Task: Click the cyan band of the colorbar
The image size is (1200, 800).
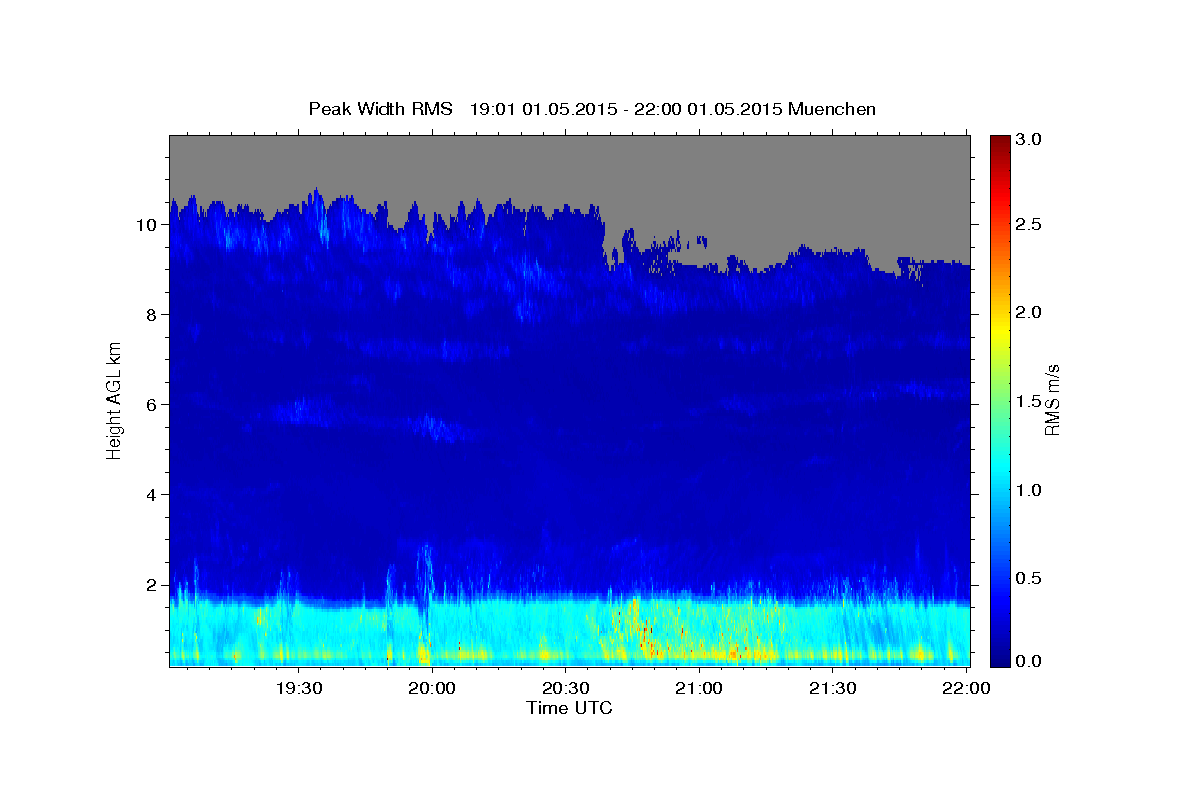Action: click(999, 470)
